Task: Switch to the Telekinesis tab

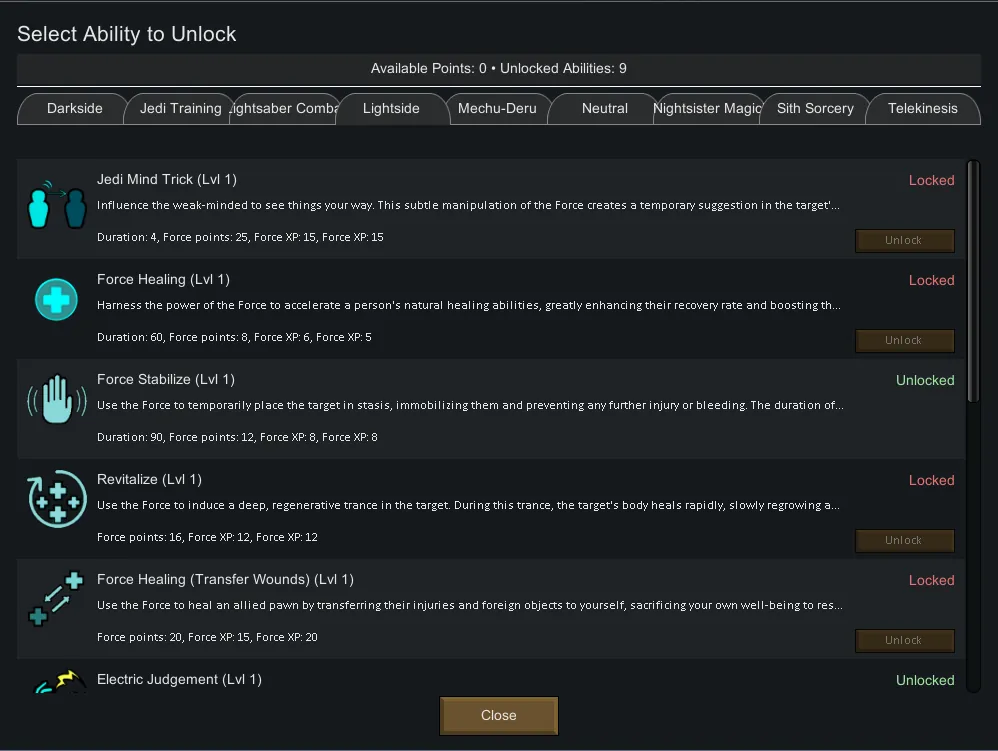Action: point(922,109)
